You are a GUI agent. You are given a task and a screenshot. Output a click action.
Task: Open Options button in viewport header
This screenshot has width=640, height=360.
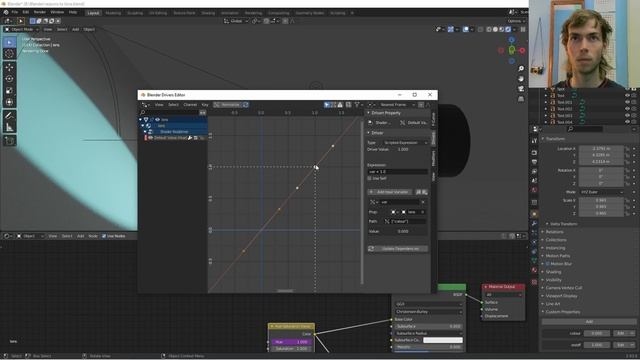click(x=516, y=21)
